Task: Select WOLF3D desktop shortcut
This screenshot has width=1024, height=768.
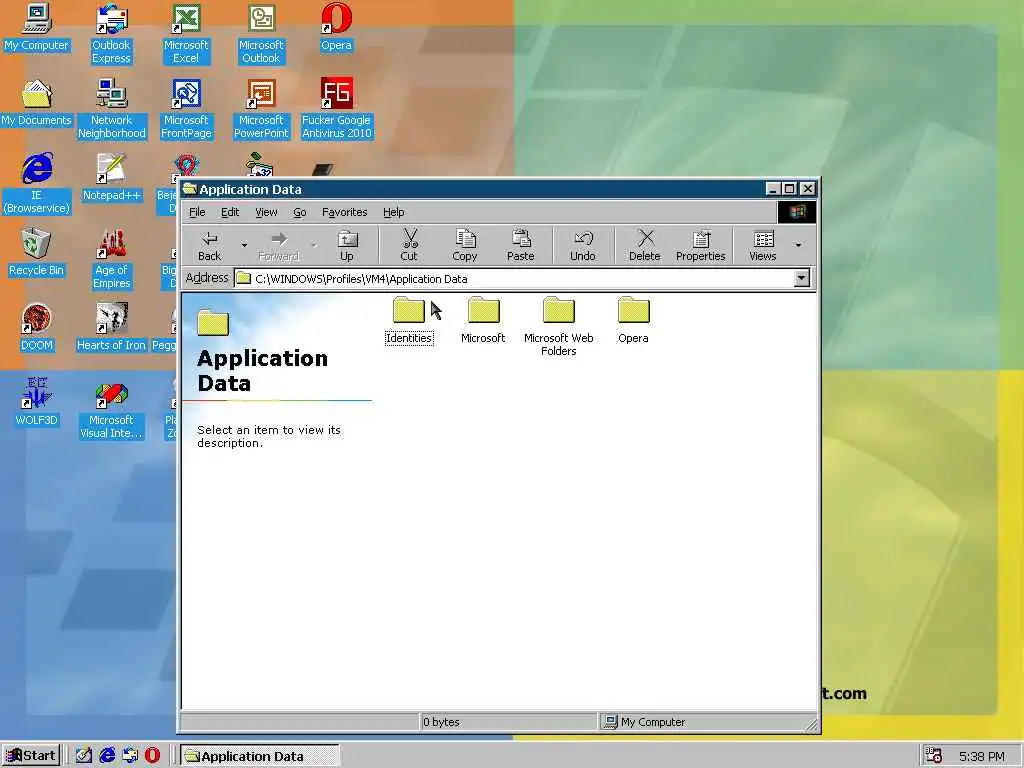Action: [37, 403]
